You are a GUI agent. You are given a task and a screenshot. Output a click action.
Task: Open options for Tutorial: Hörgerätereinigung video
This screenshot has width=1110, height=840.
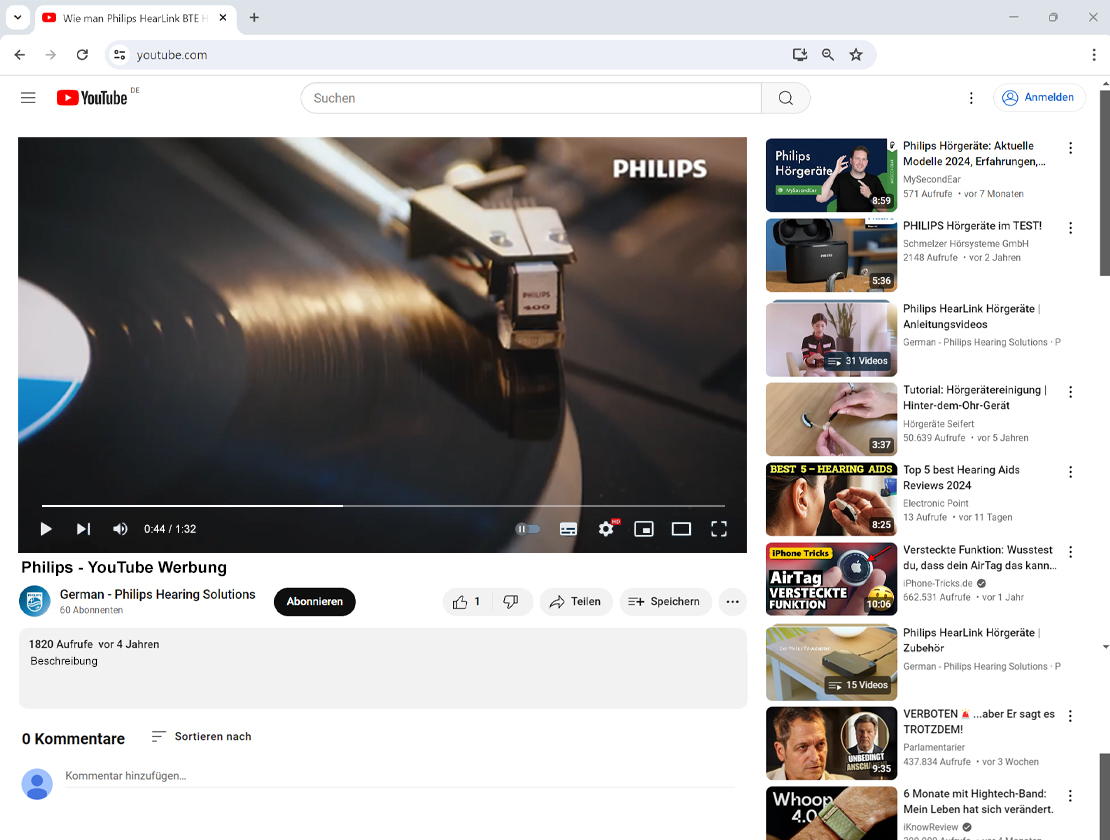point(1070,392)
